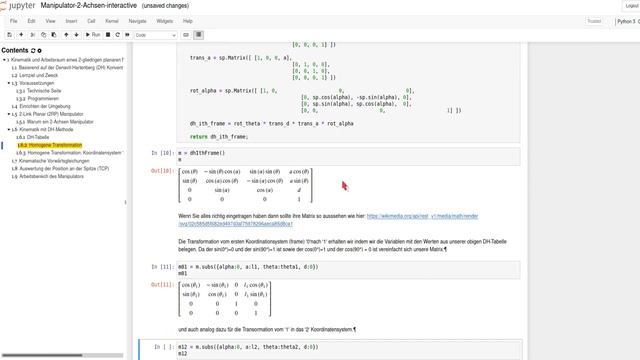Viewport: 640px width, 360px height.
Task: Refresh the Contents table icon
Action: click(33, 51)
